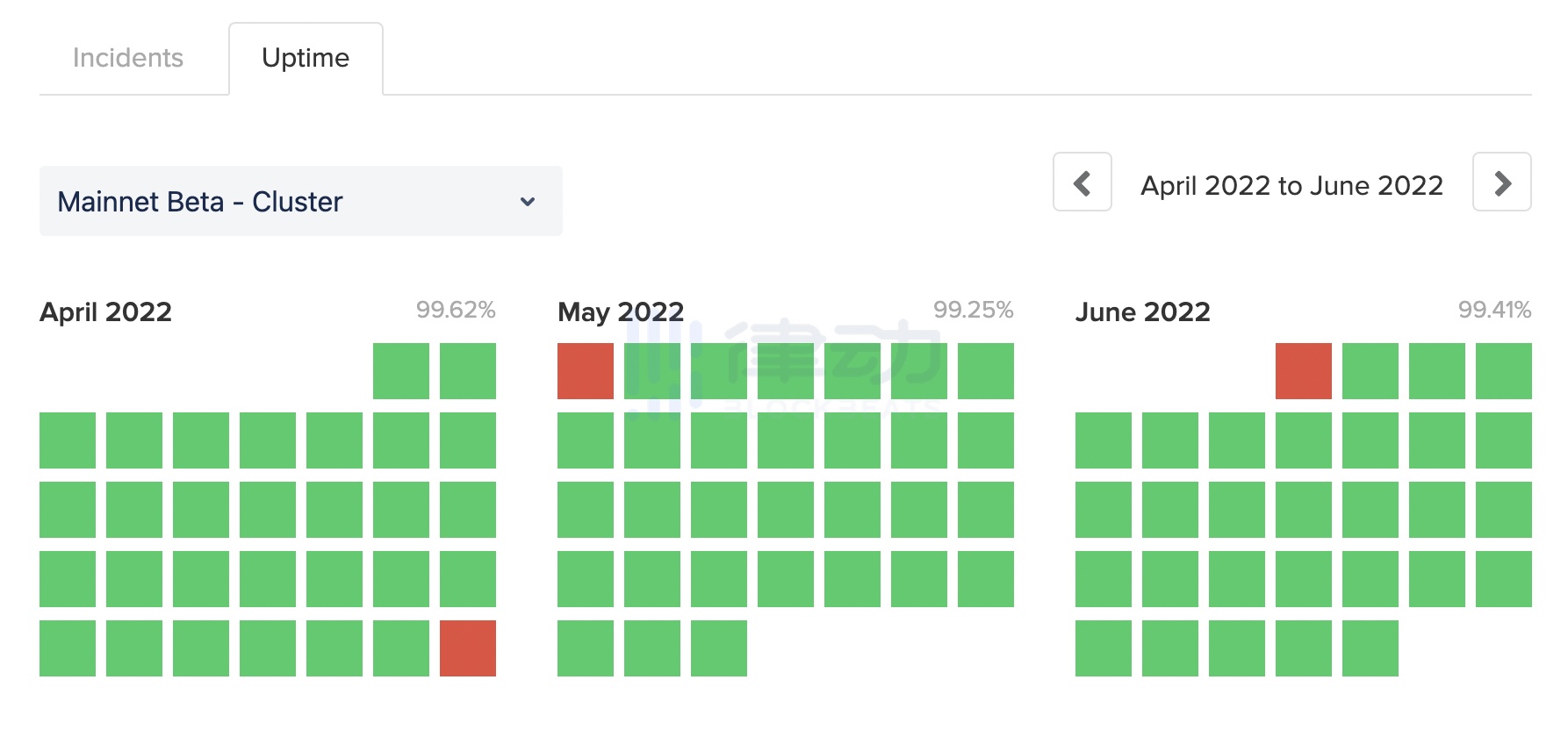Click the red outage day in April 2022
Screen dimensions: 1568x730
click(468, 648)
